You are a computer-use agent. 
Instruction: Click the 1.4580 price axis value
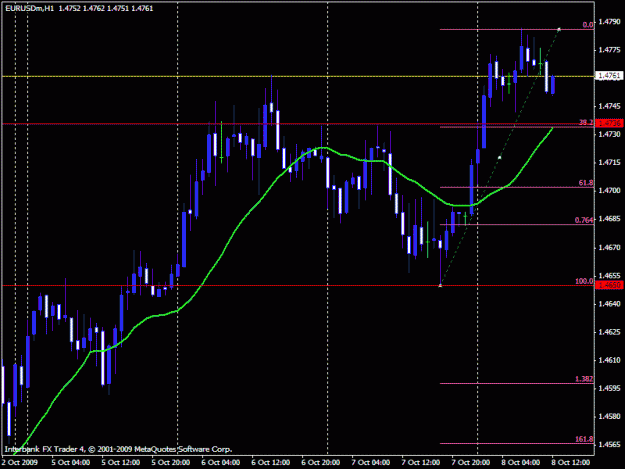pyautogui.click(x=609, y=416)
